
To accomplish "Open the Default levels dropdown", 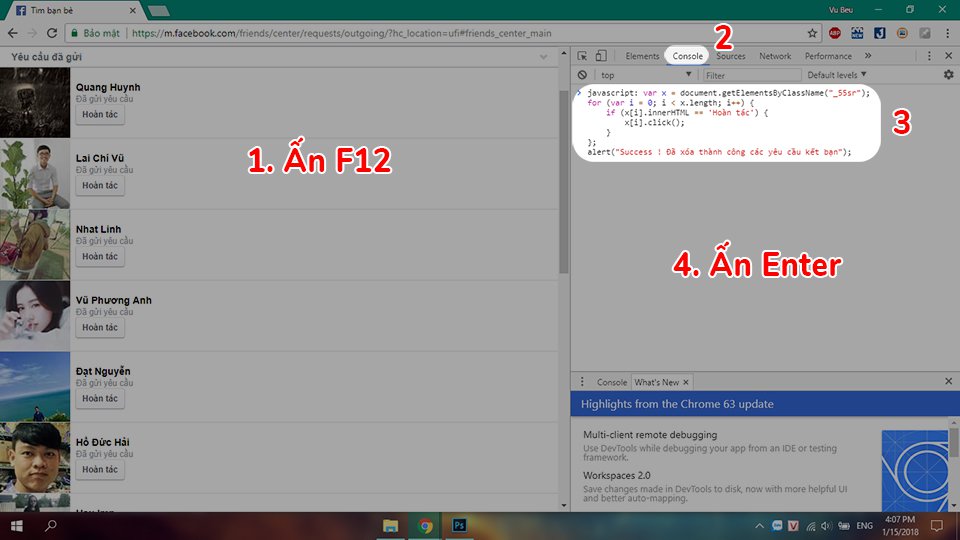I will pyautogui.click(x=837, y=75).
